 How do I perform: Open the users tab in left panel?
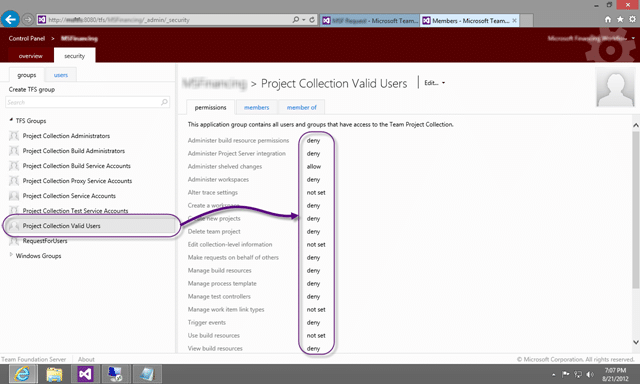(61, 75)
